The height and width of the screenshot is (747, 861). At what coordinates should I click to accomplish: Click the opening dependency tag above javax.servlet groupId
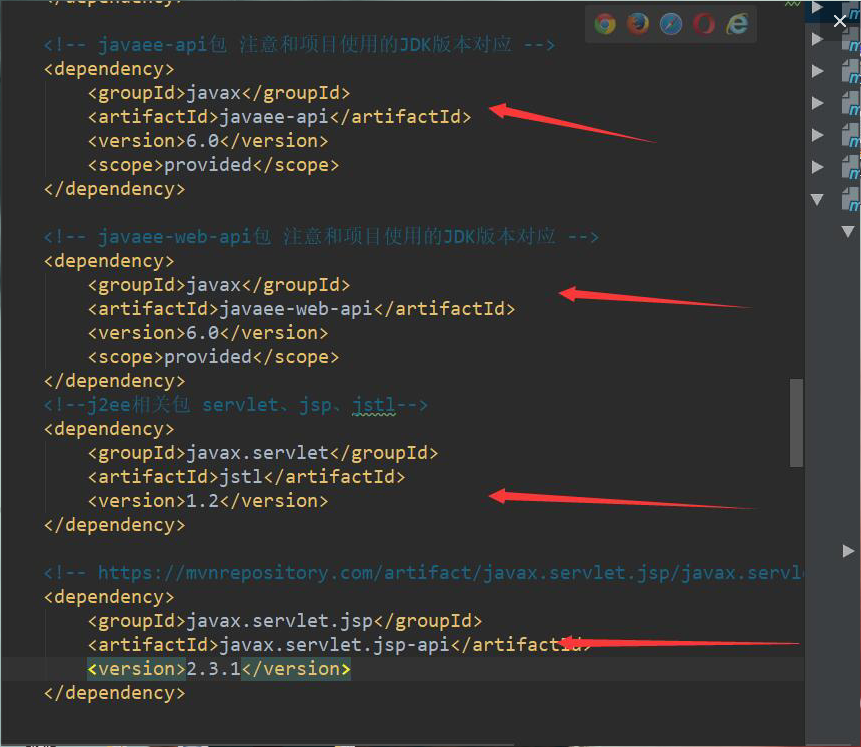109,429
